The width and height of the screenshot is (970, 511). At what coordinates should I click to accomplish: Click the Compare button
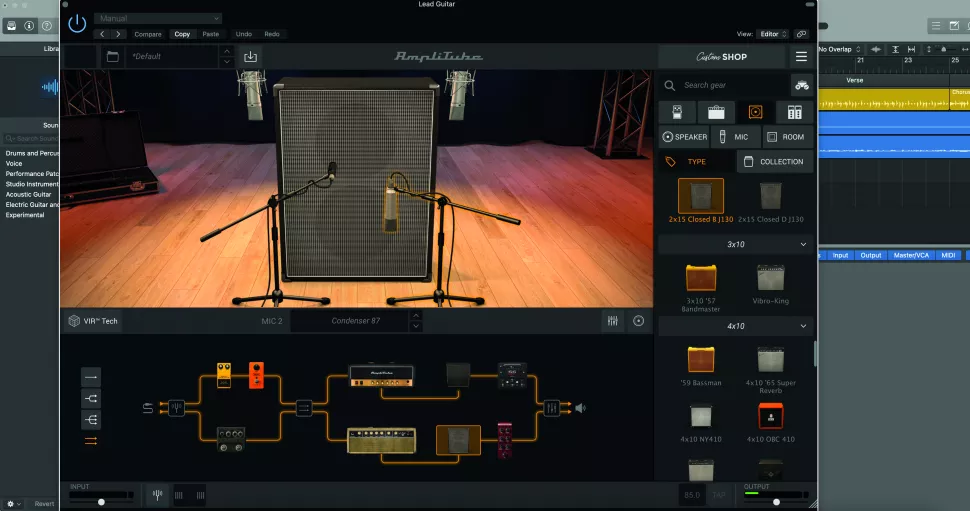click(147, 34)
